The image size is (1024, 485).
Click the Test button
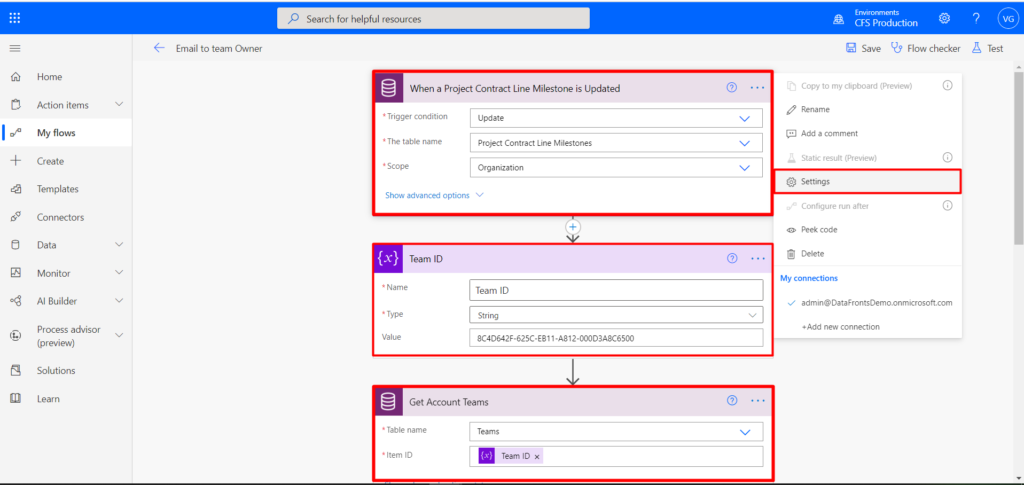coord(987,48)
